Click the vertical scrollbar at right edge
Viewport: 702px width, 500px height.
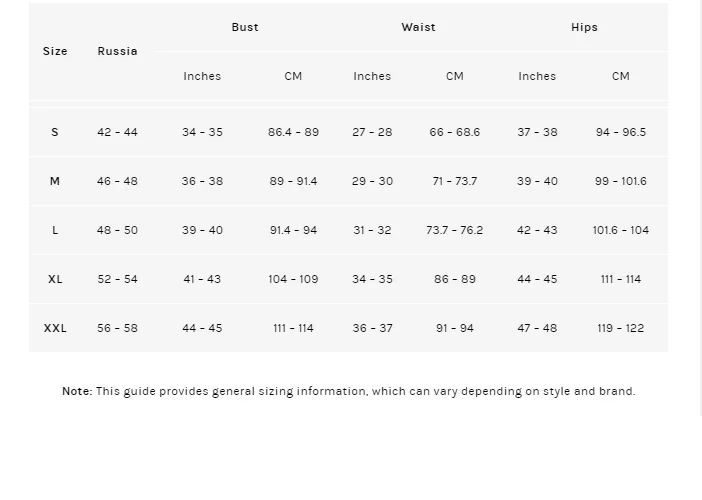(x=701, y=208)
